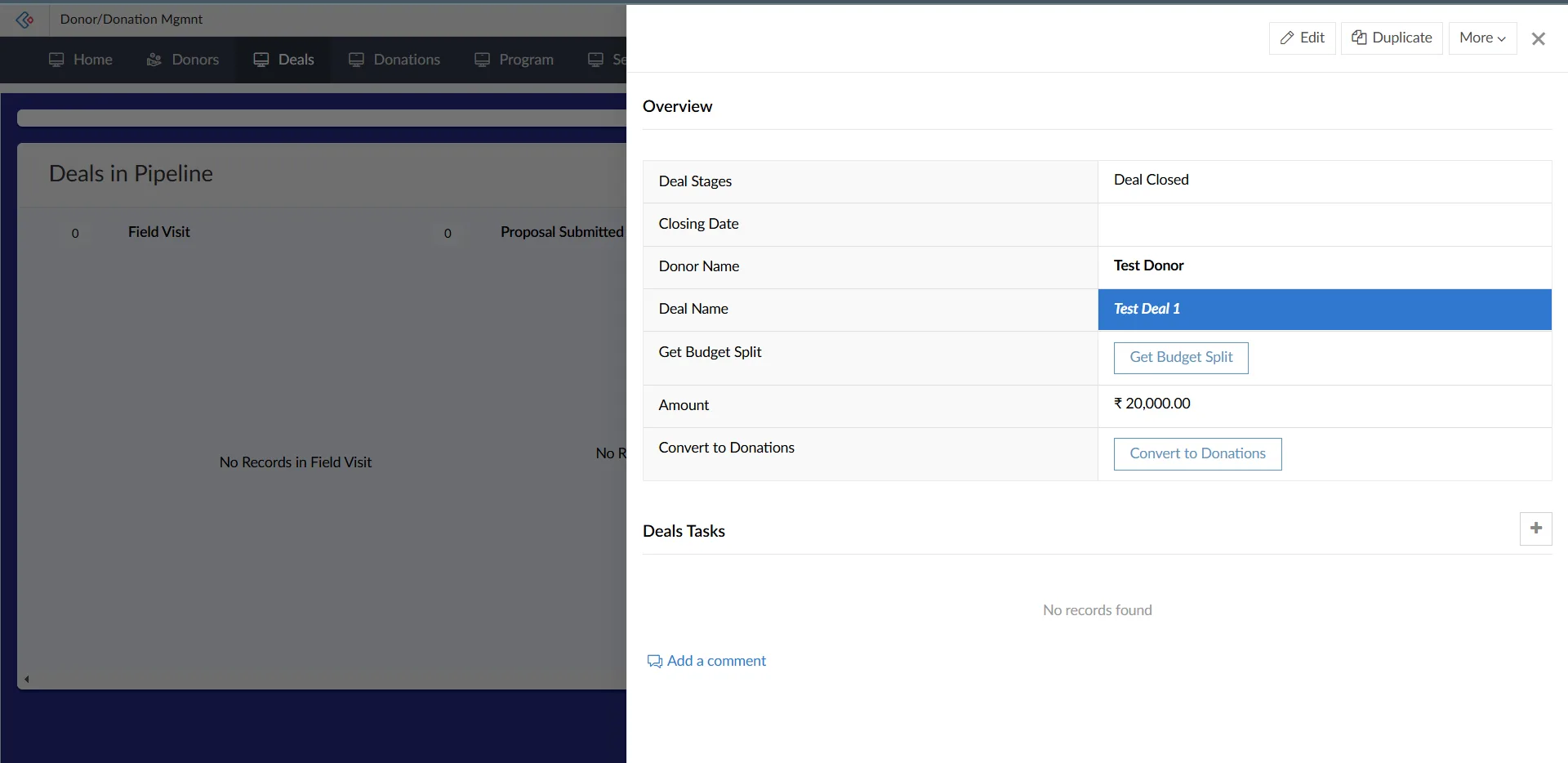
Task: Click the Closing Date field label
Action: point(698,224)
